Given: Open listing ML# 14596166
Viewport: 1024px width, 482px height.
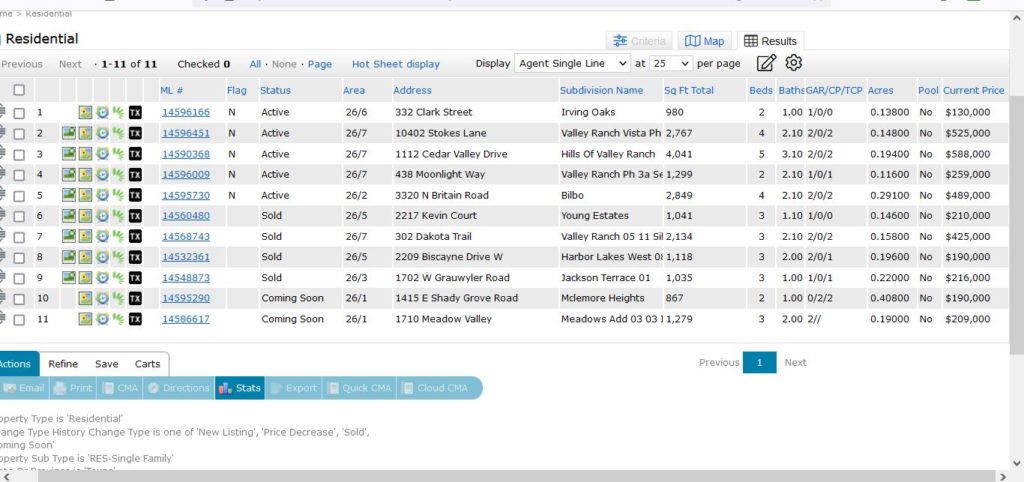Looking at the screenshot, I should pyautogui.click(x=186, y=112).
